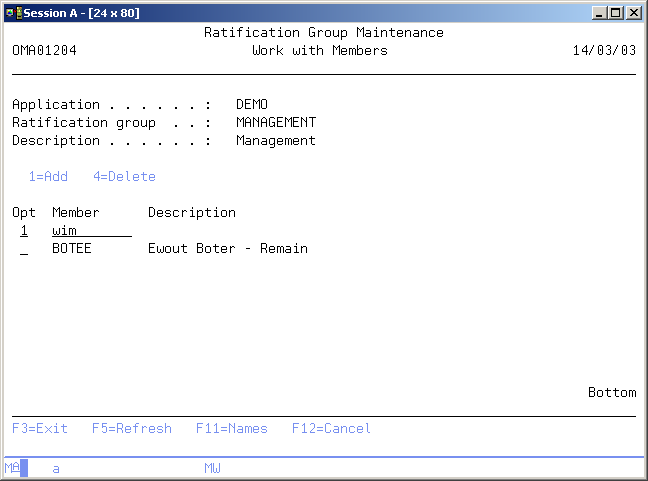Click the MW indicator in status bar
Viewport: 648px width, 481px height.
(x=212, y=468)
